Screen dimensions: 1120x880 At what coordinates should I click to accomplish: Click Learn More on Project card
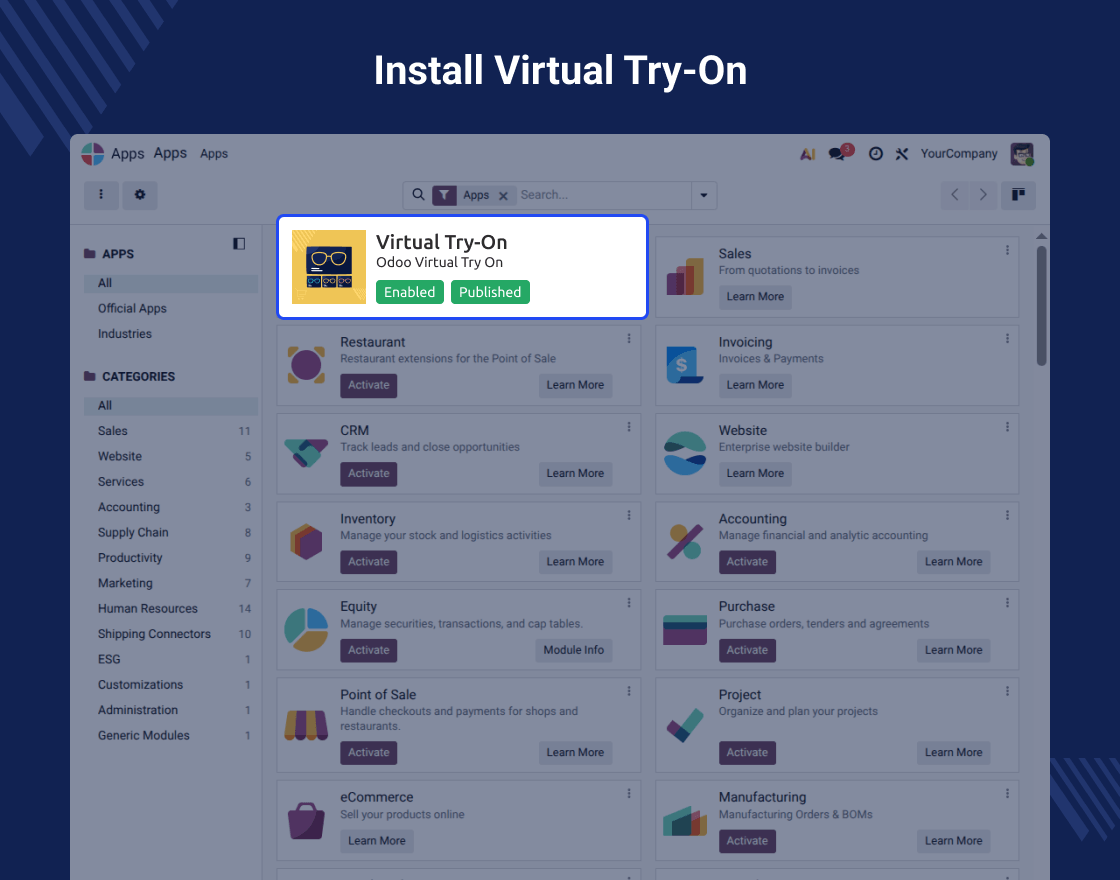(x=954, y=753)
